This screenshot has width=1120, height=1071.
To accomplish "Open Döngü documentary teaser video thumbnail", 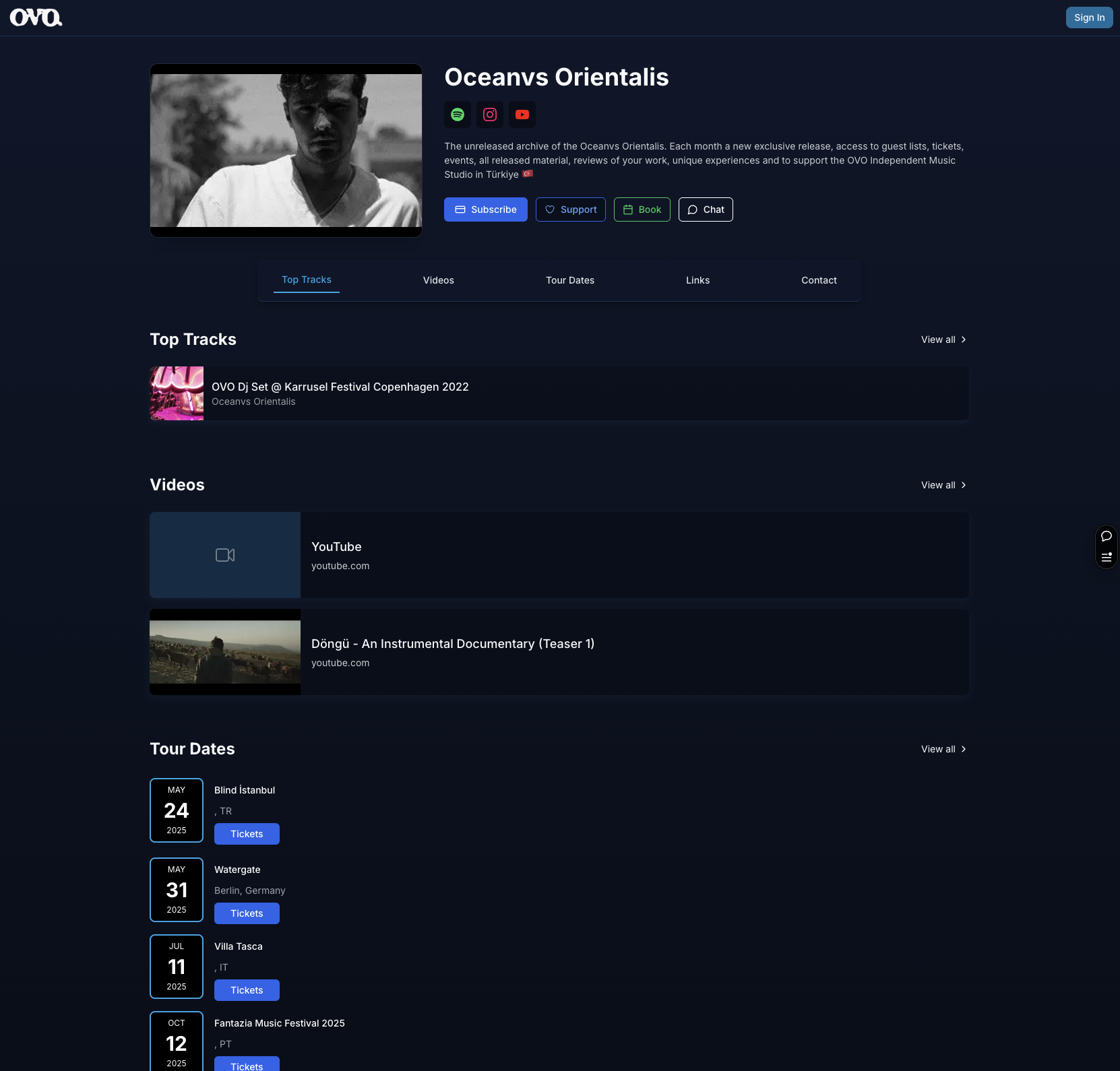I will coord(225,652).
